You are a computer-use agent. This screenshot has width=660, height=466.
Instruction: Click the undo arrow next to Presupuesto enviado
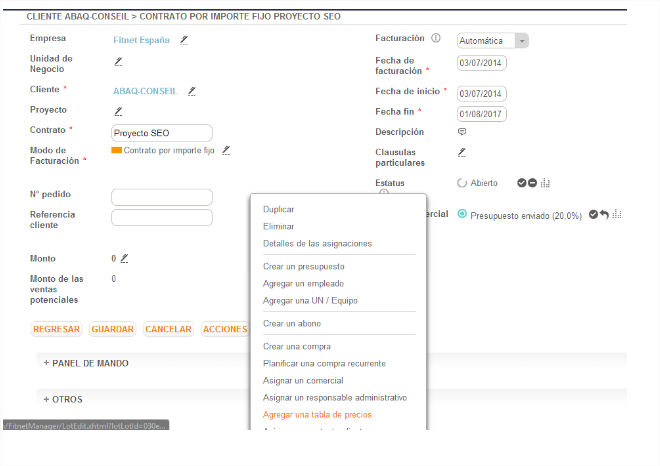604,214
